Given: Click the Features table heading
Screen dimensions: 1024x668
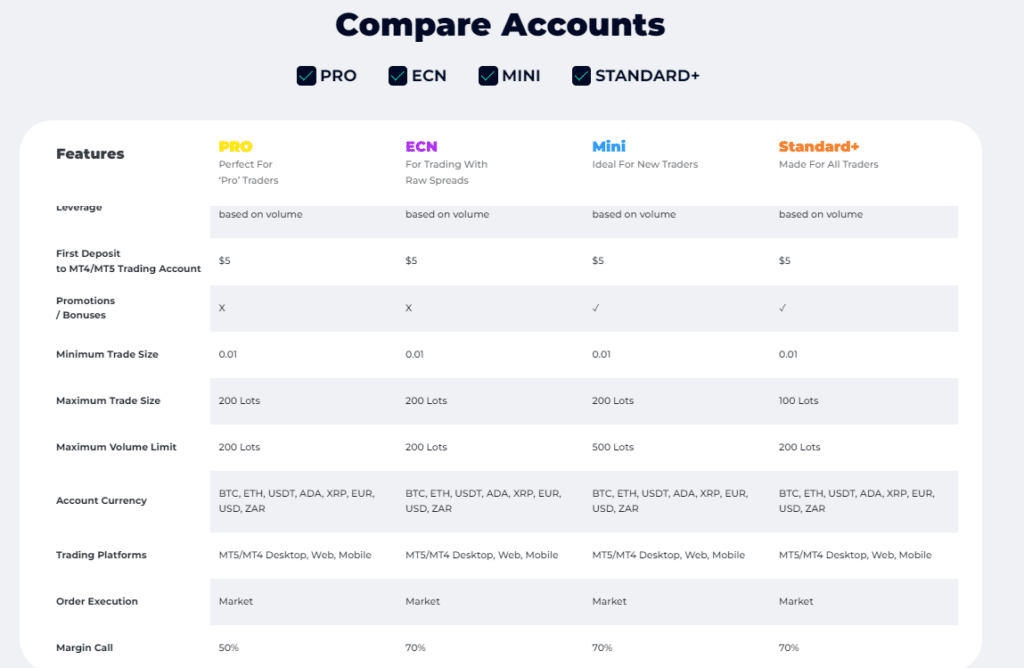Looking at the screenshot, I should (88, 153).
